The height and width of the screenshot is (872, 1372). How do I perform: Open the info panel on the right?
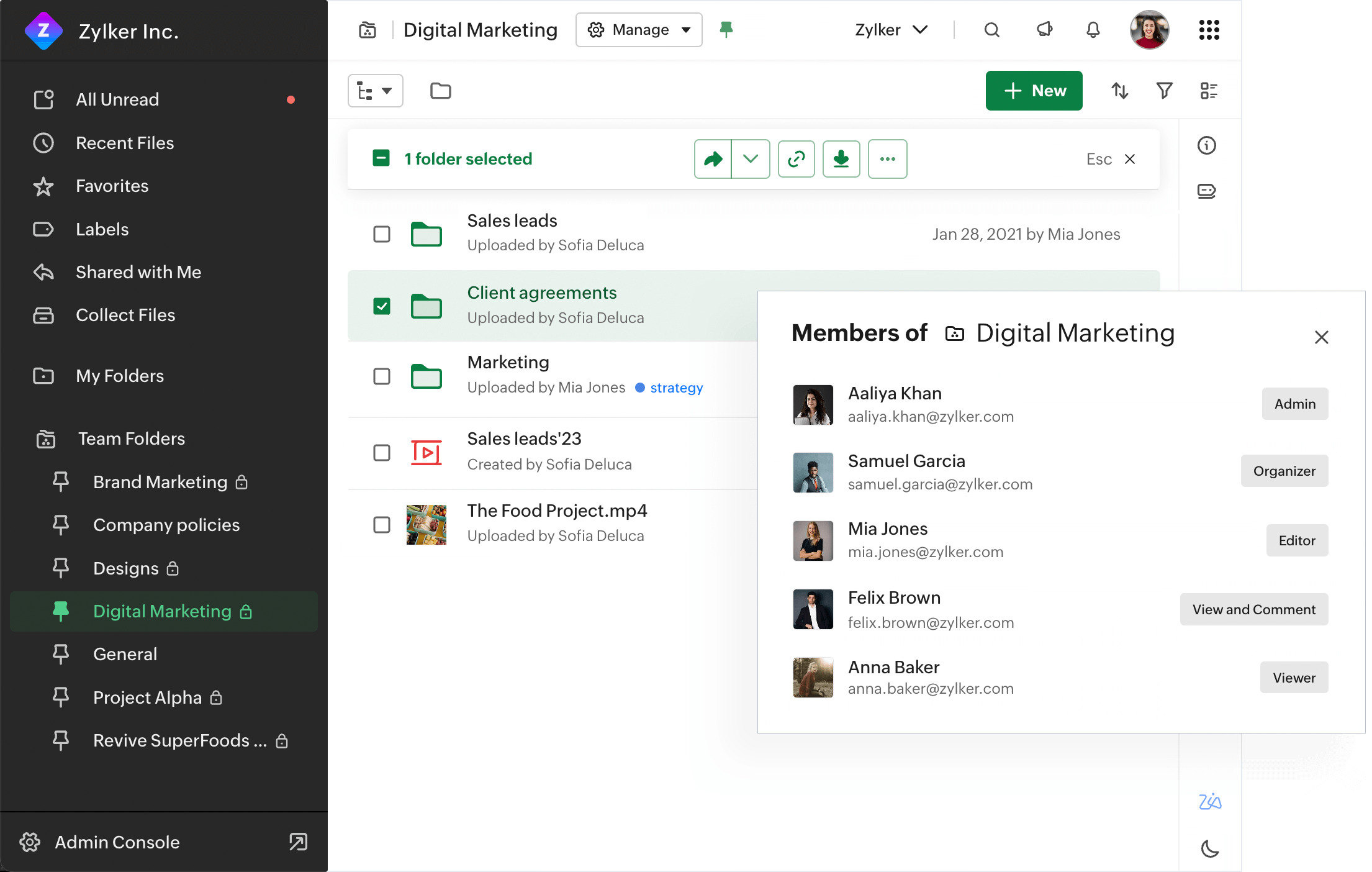[1207, 145]
